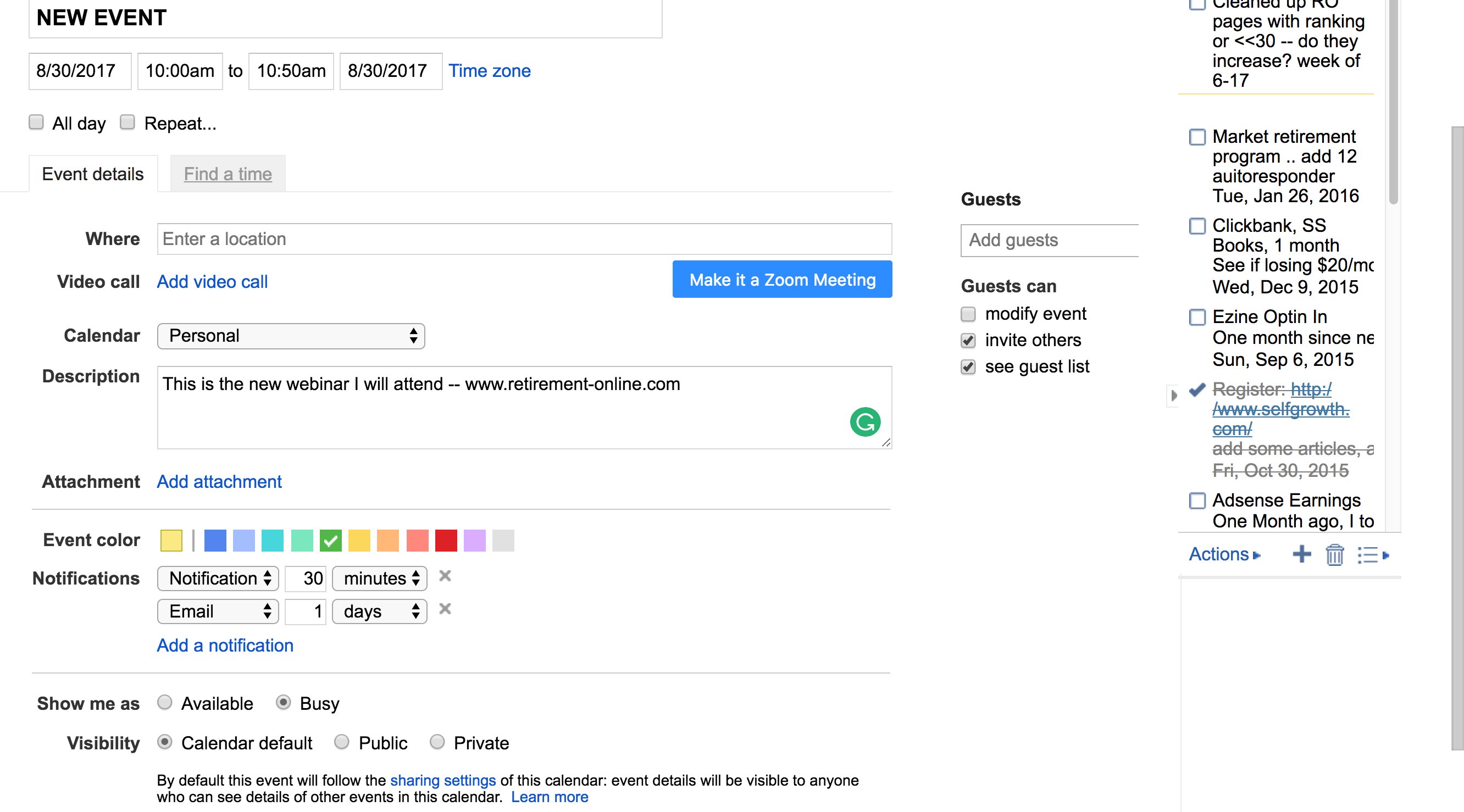Toggle guests can modify event

[968, 314]
